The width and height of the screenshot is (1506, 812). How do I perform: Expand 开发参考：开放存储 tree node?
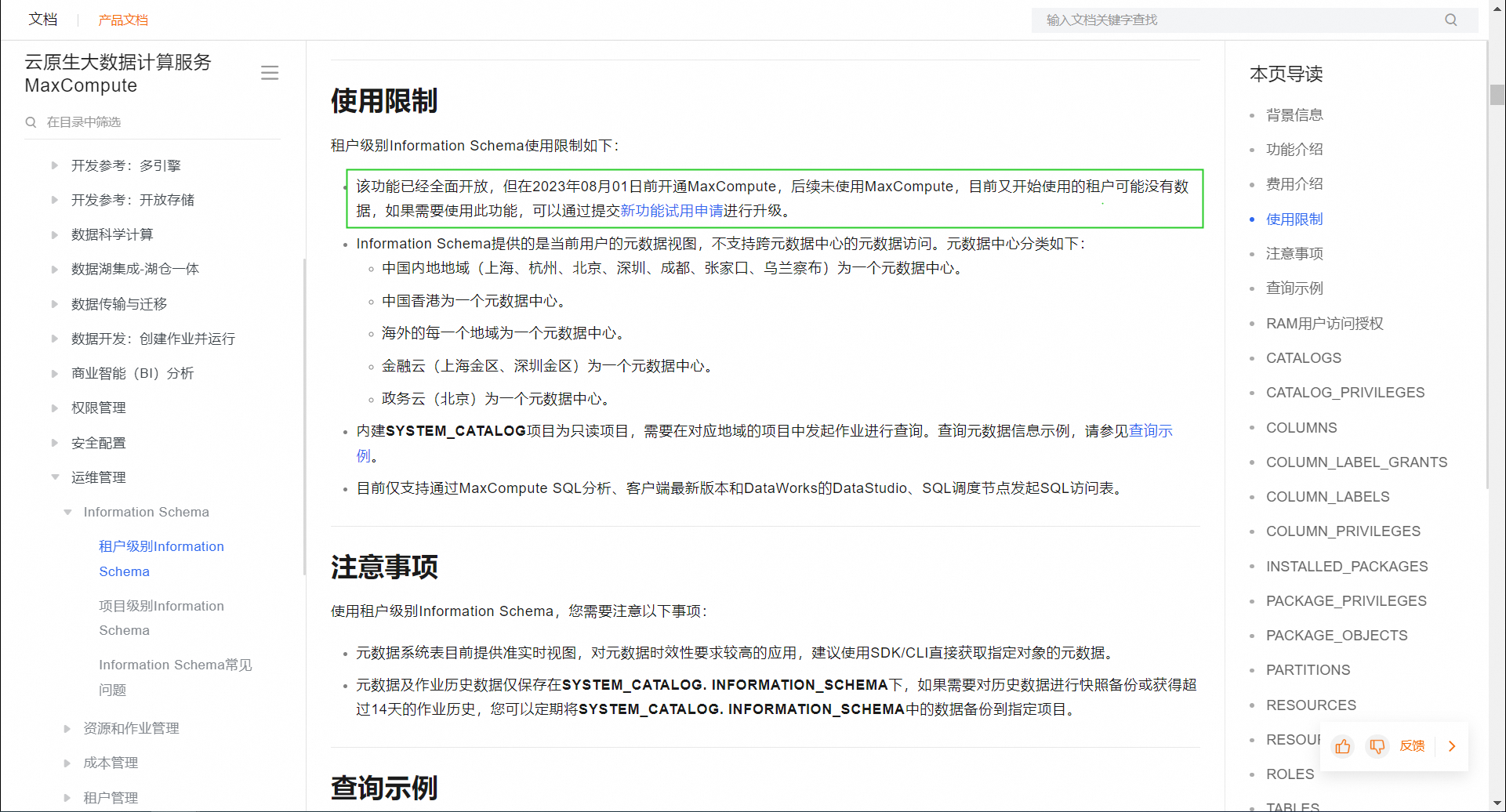[55, 200]
